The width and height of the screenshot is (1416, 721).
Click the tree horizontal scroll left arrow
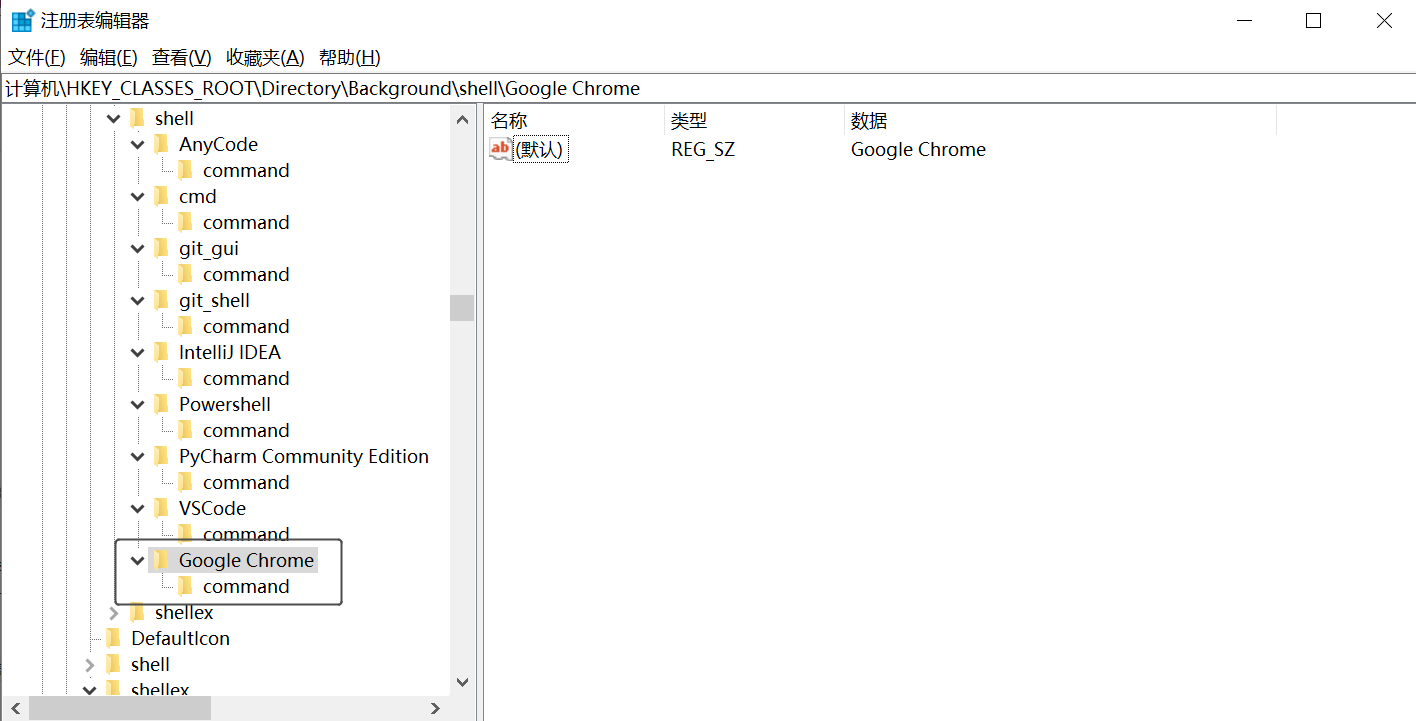click(x=14, y=708)
